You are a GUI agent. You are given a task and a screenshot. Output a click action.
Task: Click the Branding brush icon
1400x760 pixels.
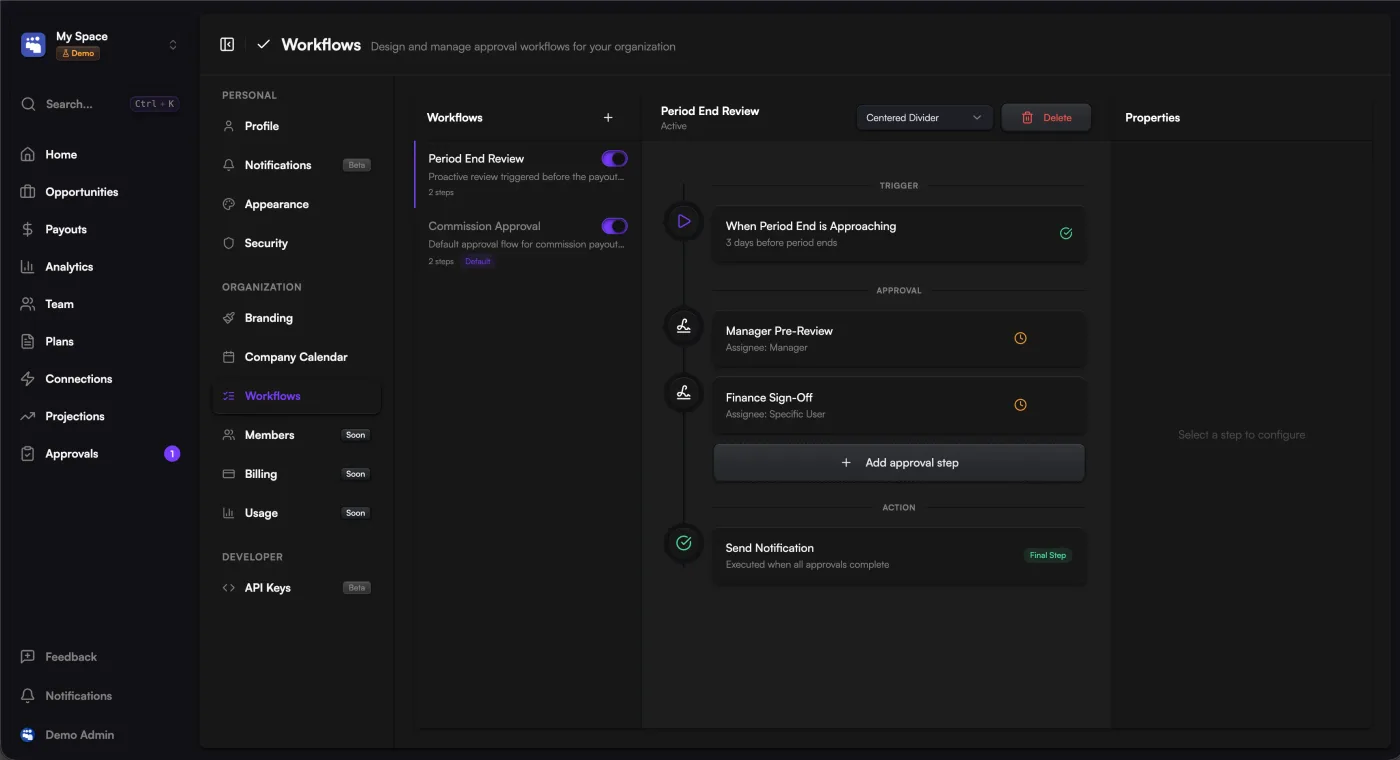click(229, 318)
